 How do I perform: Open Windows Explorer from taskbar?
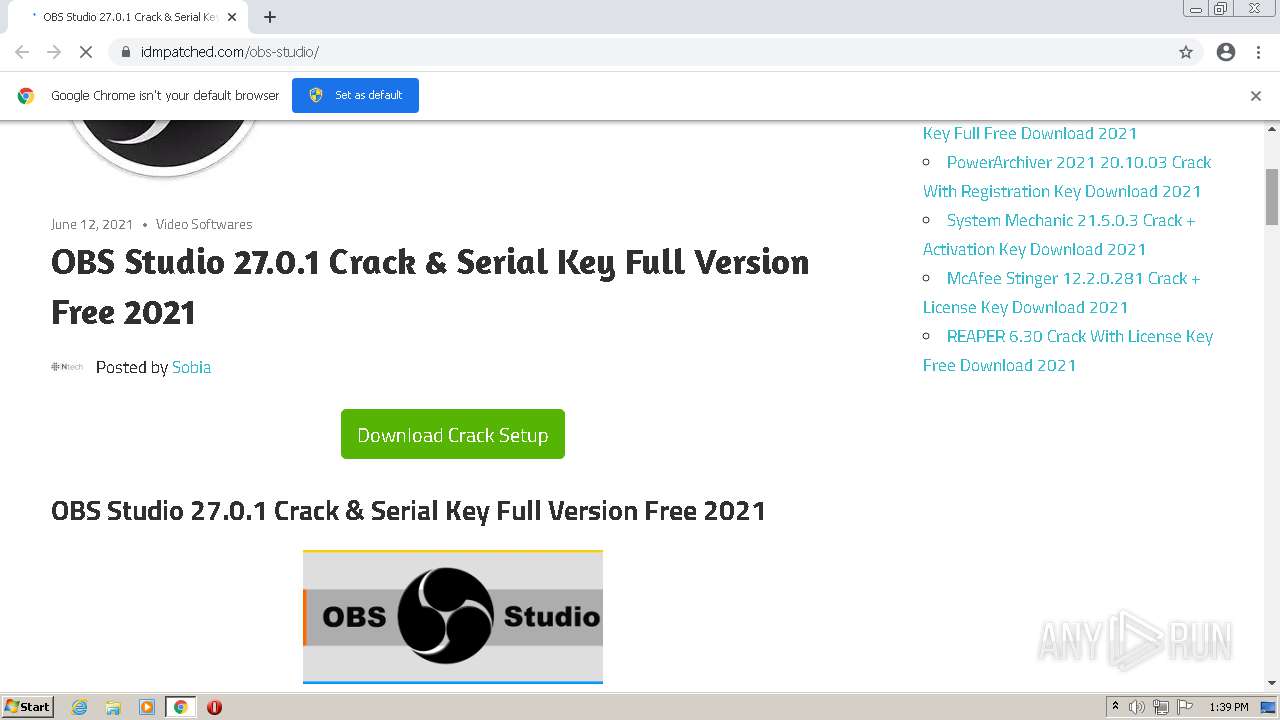pyautogui.click(x=113, y=707)
